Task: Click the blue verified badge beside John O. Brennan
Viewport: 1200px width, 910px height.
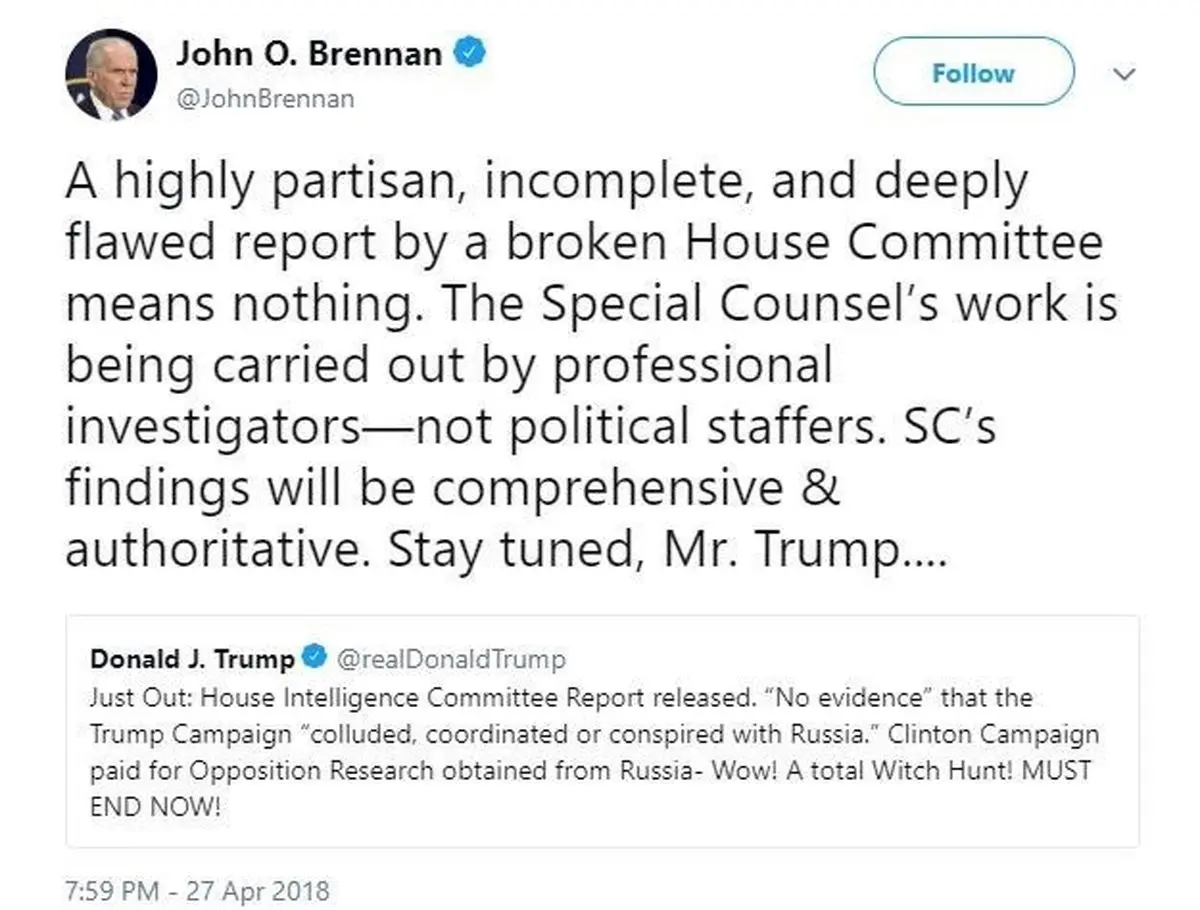Action: [471, 54]
